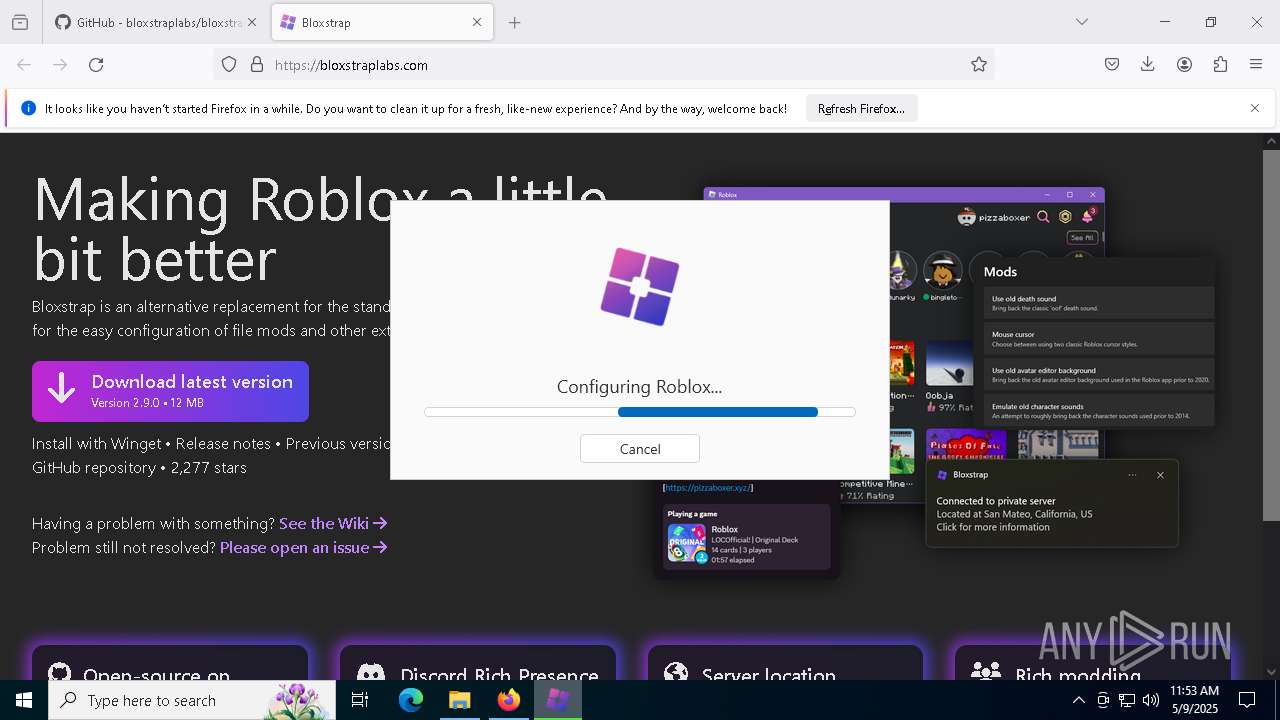
Task: Open the Install with Winget link
Action: (96, 443)
